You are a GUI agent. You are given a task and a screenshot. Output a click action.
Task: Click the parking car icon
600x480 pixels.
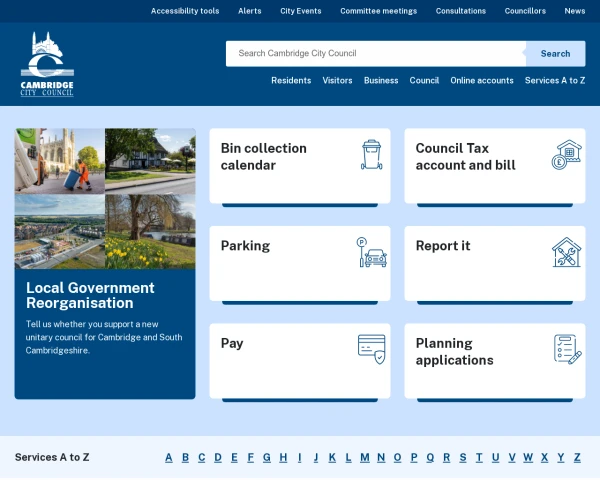pyautogui.click(x=372, y=252)
